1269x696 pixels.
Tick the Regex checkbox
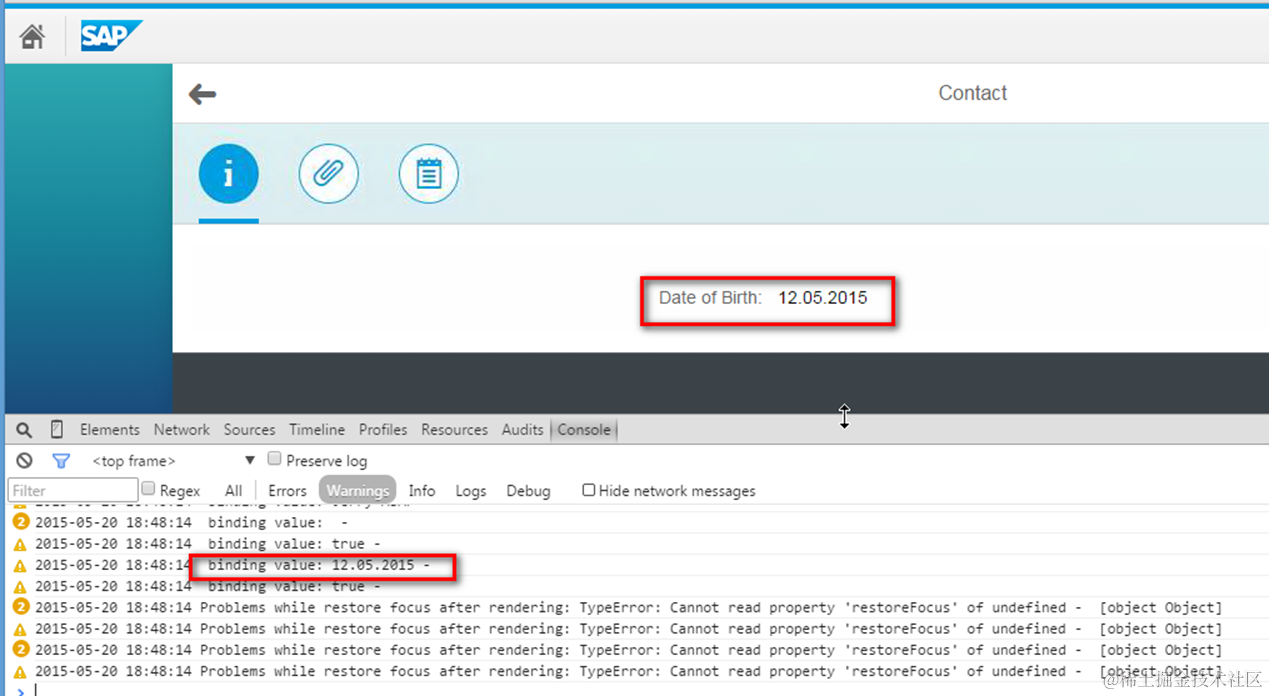click(x=148, y=489)
